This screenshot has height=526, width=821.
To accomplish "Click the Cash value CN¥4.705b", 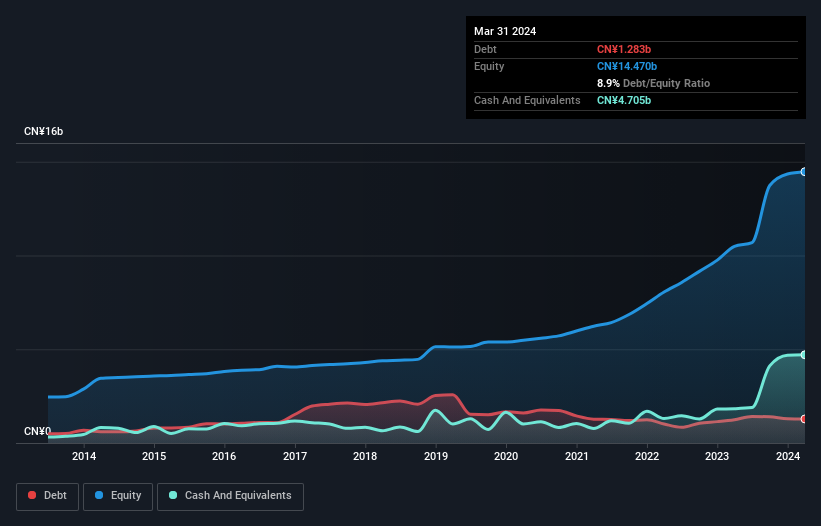I will coord(624,100).
